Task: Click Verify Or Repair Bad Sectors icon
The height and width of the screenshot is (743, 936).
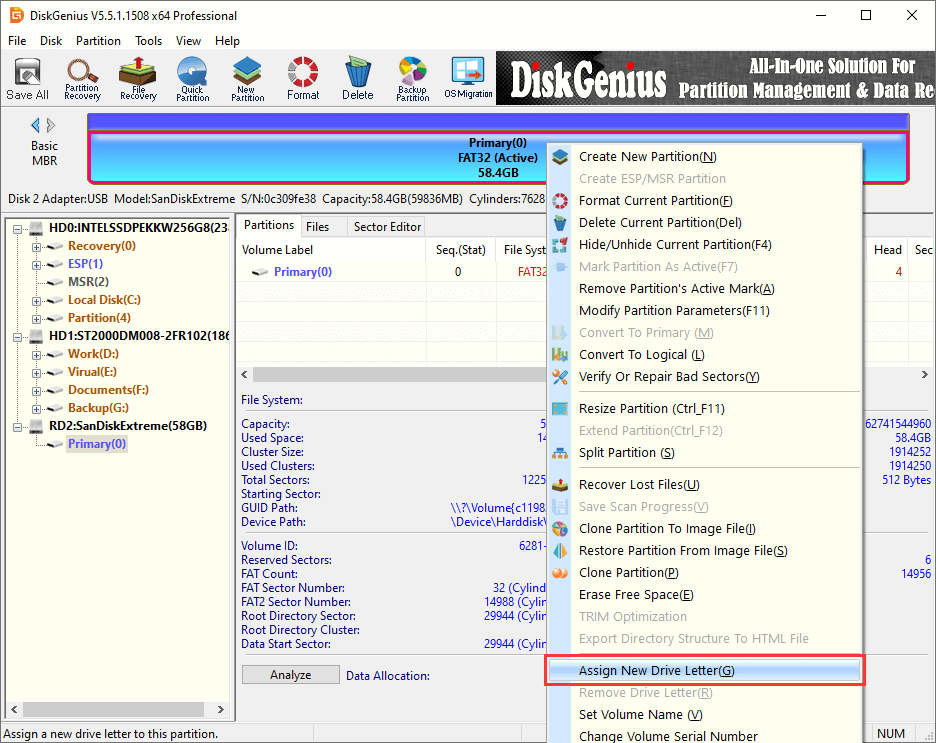Action: point(560,377)
